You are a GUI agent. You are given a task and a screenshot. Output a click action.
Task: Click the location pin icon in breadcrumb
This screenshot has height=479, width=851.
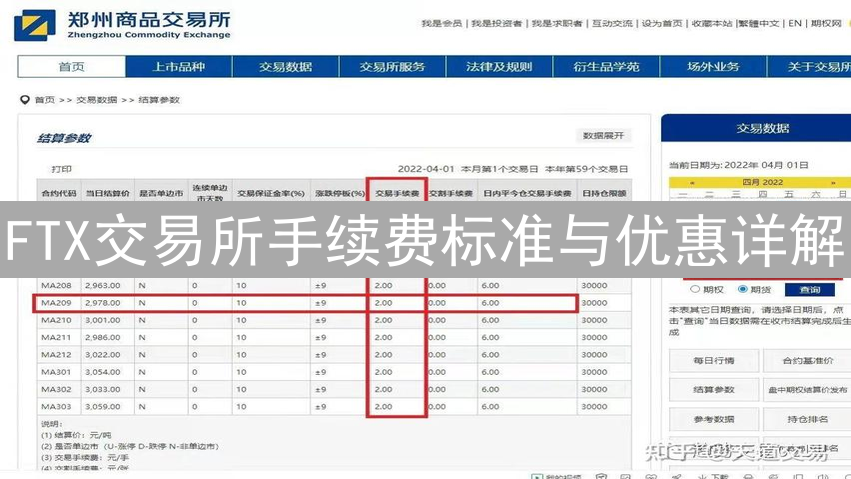(x=24, y=100)
